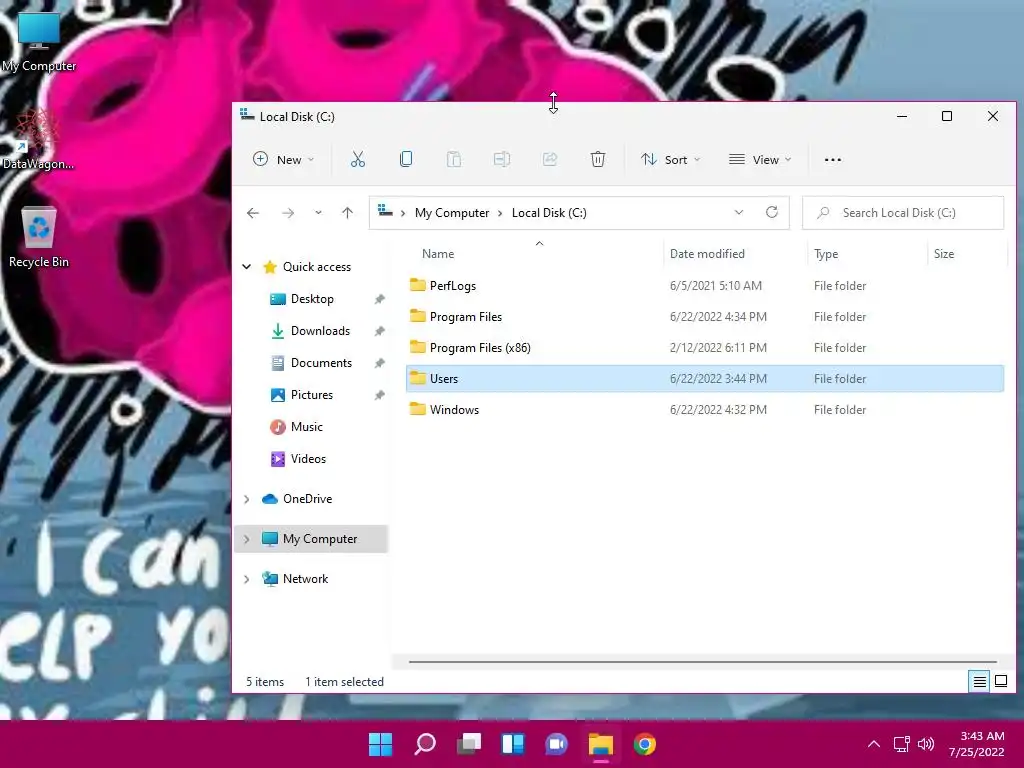
Task: Go back with the left arrow
Action: [x=253, y=213]
